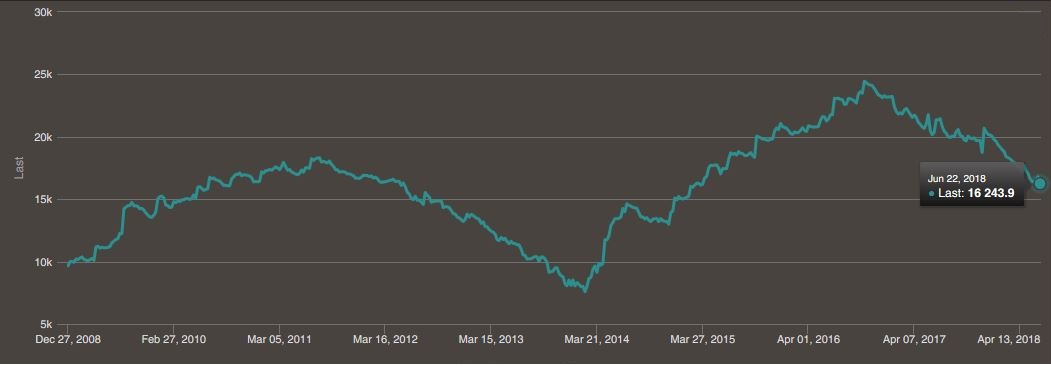1051x366 pixels.
Task: Click the Jun 22, 2018 data point marker
Action: coord(1040,183)
